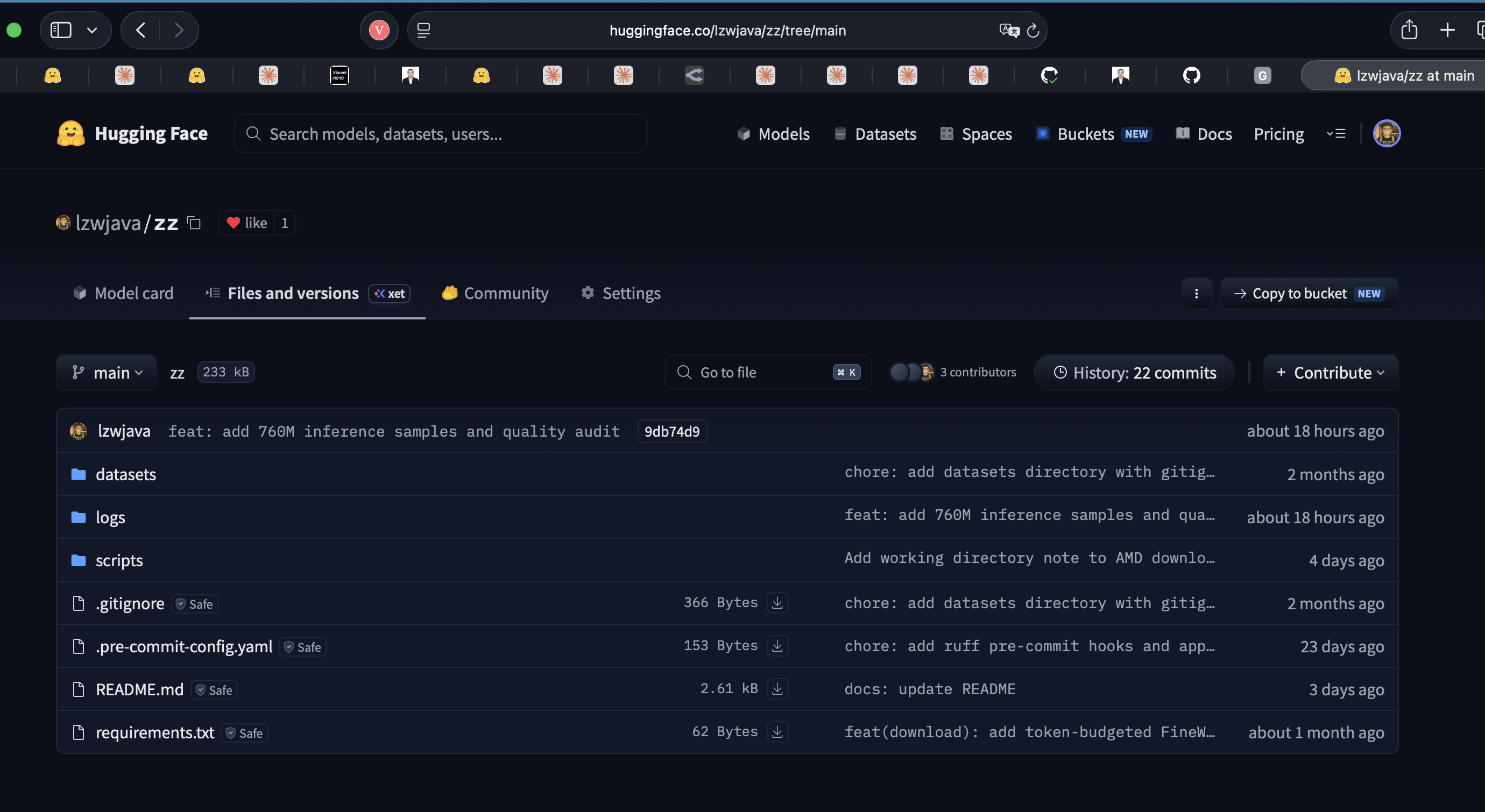The height and width of the screenshot is (812, 1485).
Task: Open the docs: update README commit message
Action: [930, 689]
